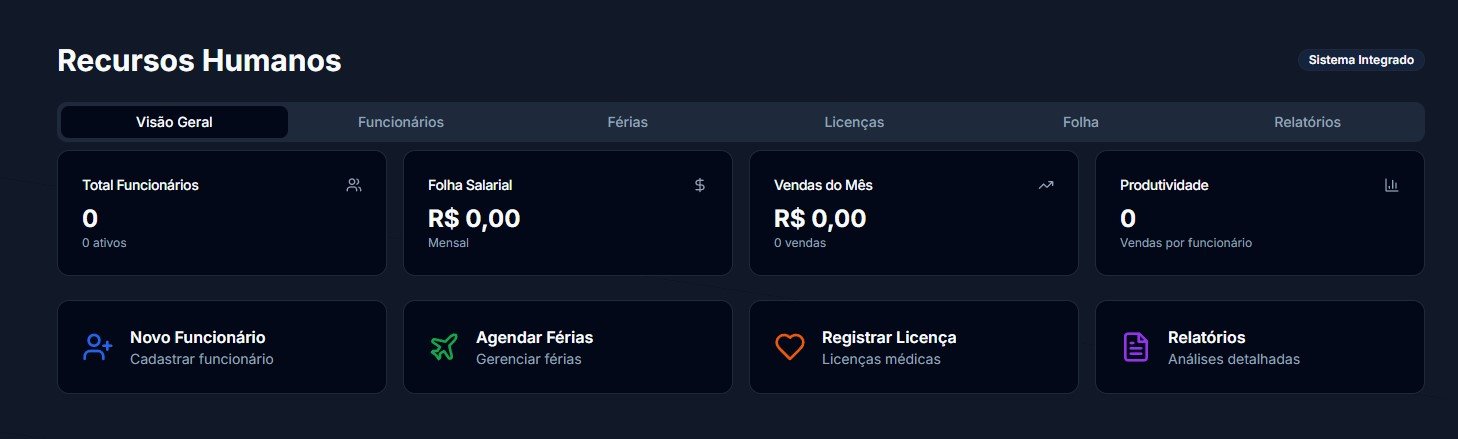
Task: Select the Visão Geral tab
Action: [174, 122]
